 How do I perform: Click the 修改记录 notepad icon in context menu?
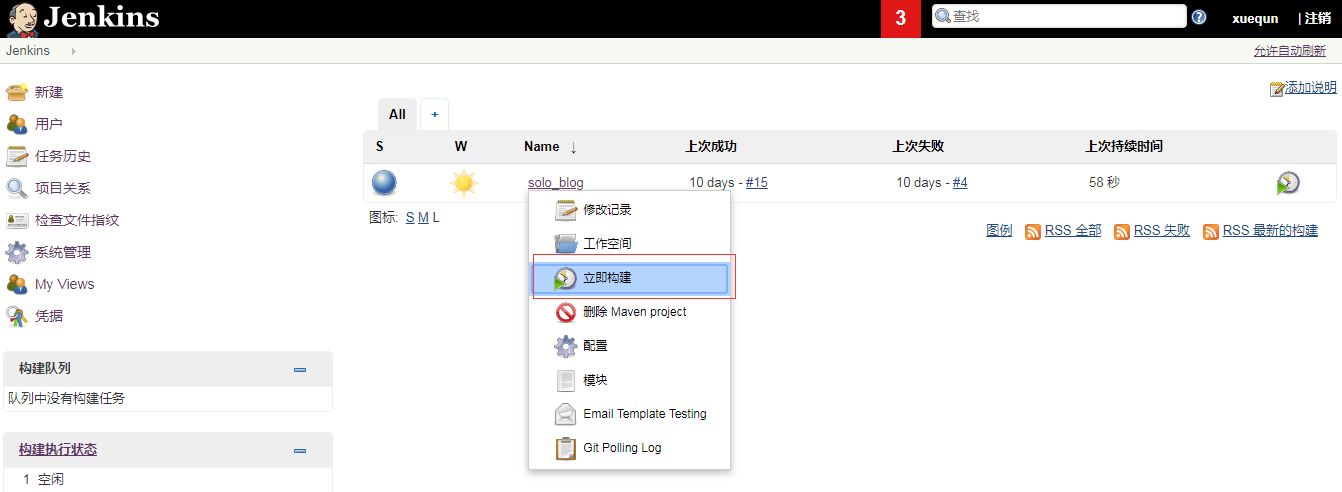click(x=566, y=210)
